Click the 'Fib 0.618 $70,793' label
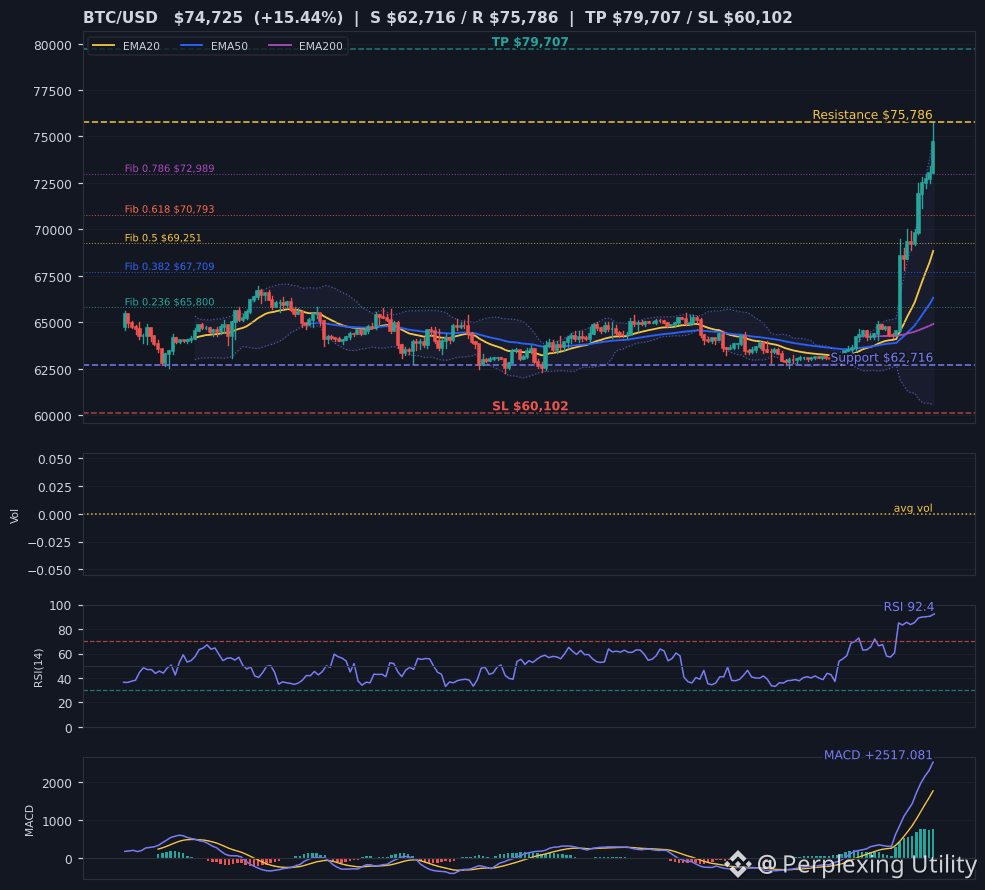985x890 pixels. coord(170,209)
